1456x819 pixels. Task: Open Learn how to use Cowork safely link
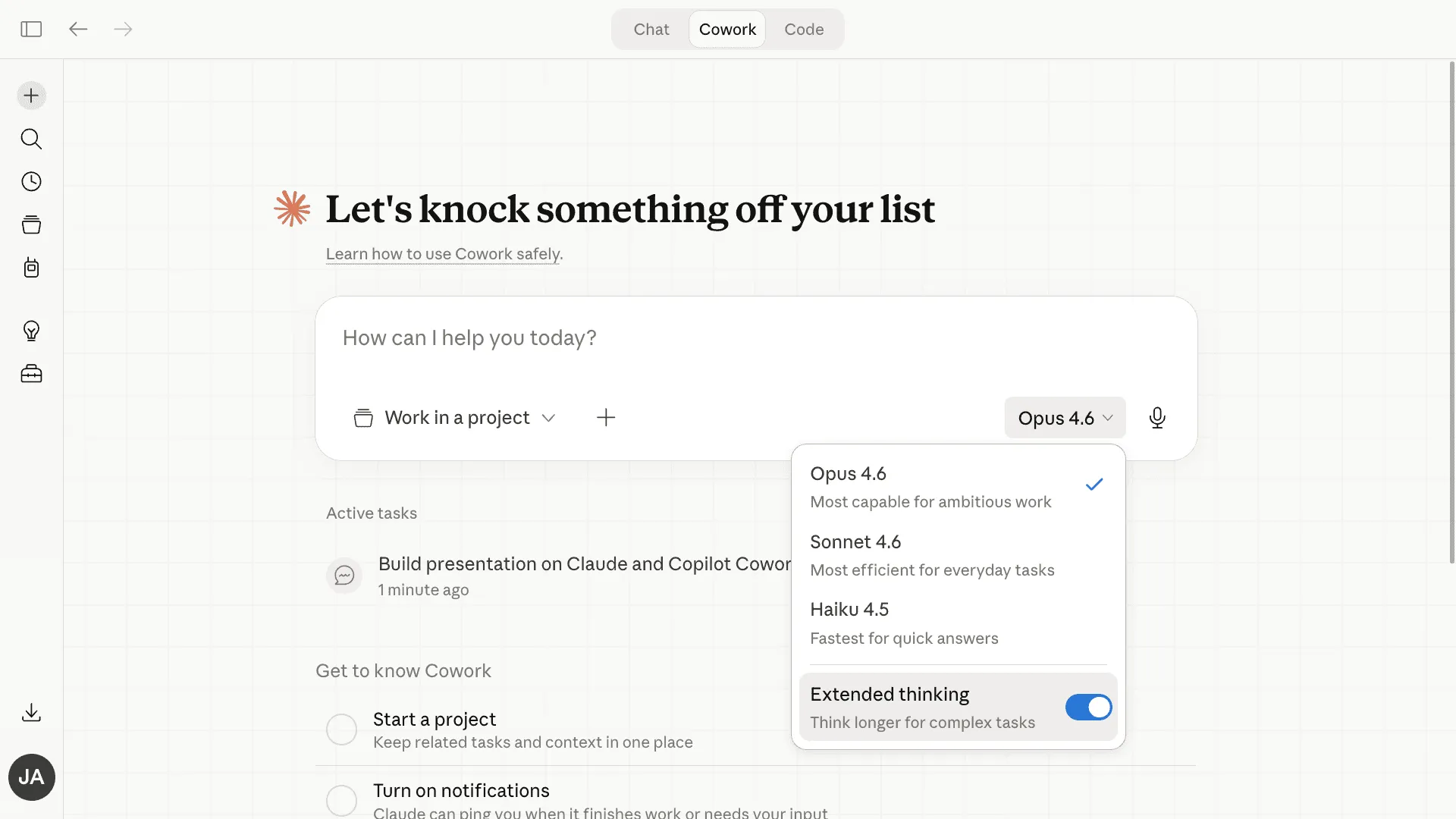[x=444, y=254]
